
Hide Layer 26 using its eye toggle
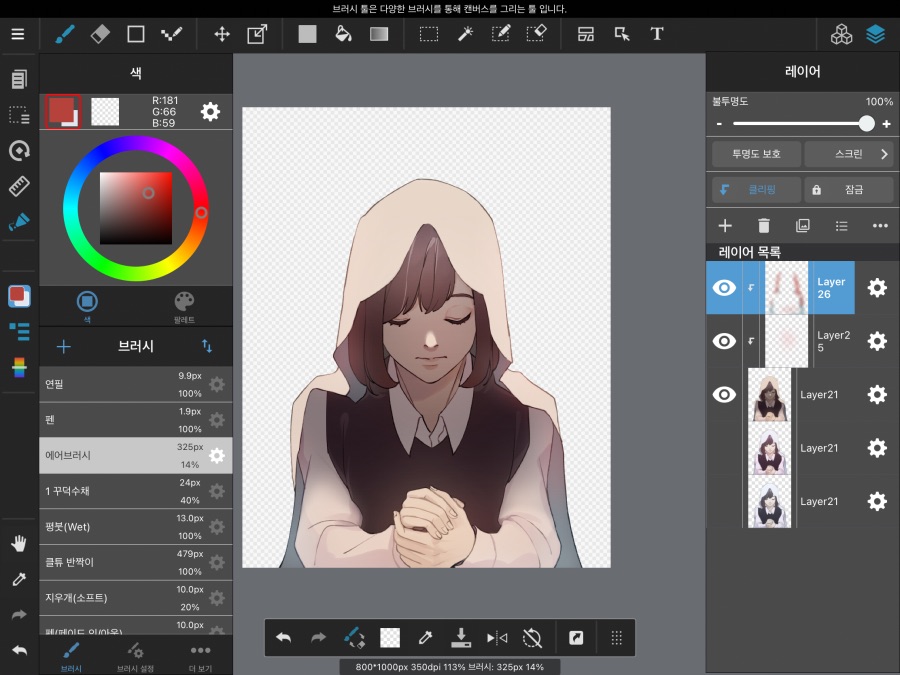point(724,287)
